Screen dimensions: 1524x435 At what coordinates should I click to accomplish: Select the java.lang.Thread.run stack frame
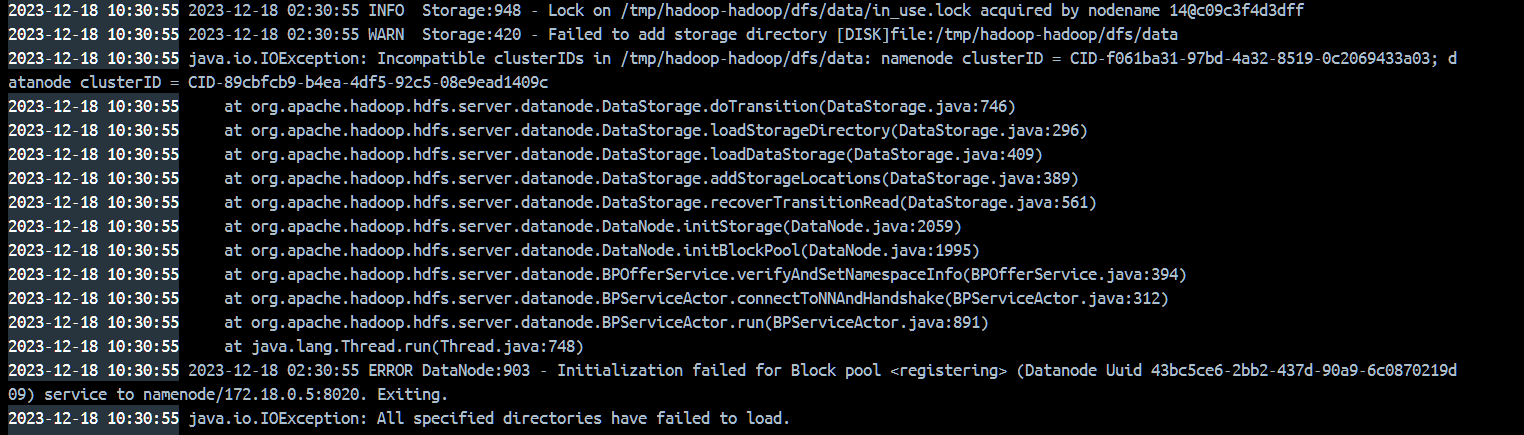pyautogui.click(x=404, y=347)
